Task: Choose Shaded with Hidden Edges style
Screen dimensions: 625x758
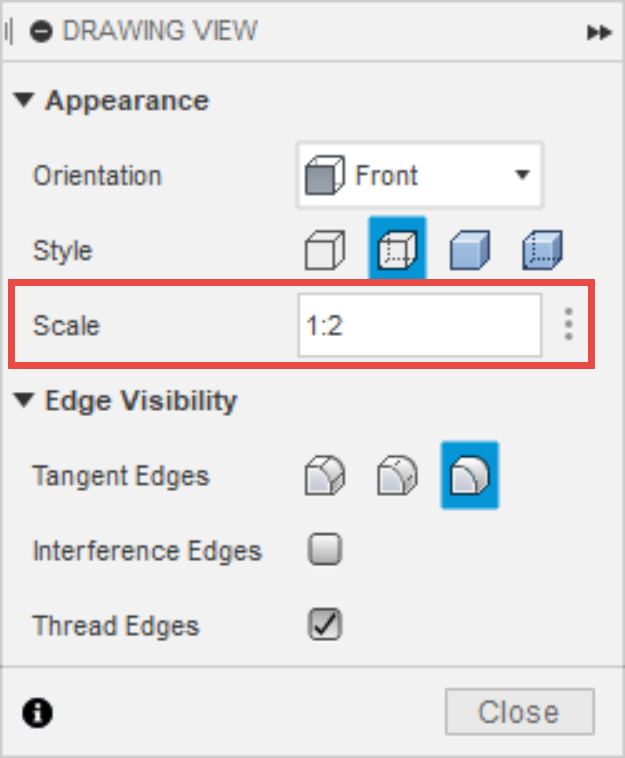Action: click(543, 249)
